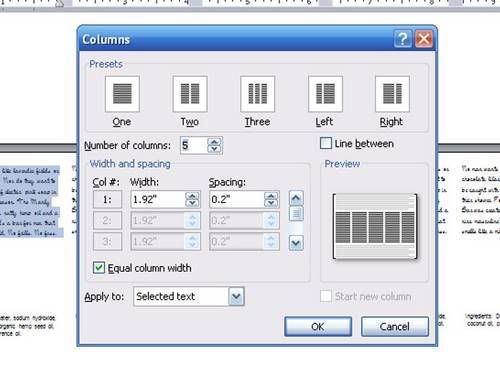The image size is (500, 375).
Task: Click the column 1 Spacing field
Action: point(237,199)
